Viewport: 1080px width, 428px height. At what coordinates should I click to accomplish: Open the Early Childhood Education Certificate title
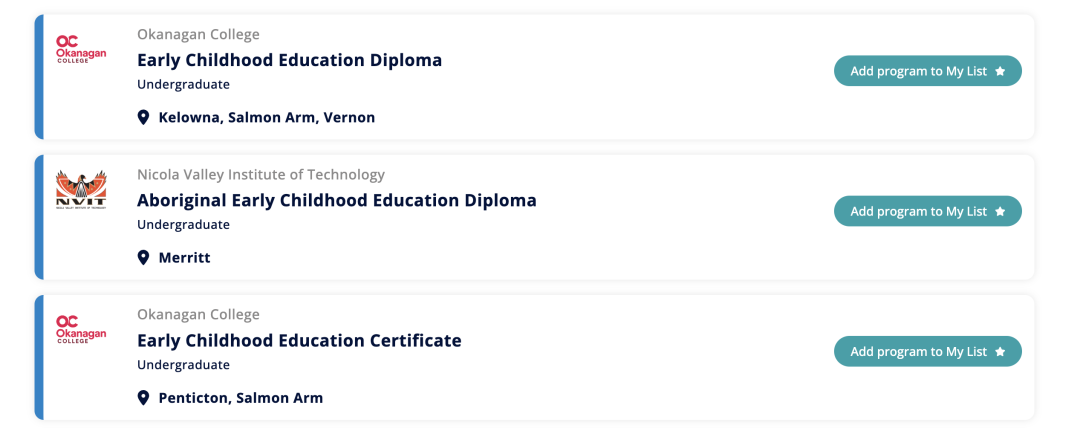point(299,340)
